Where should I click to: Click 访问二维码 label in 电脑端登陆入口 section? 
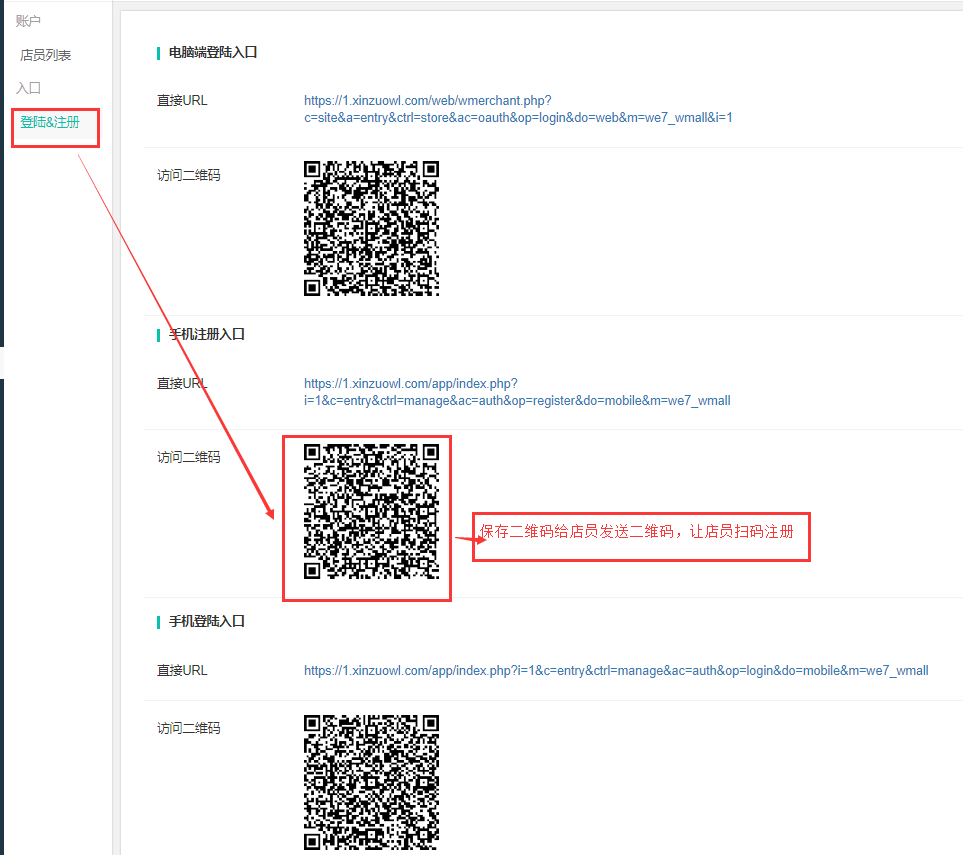pyautogui.click(x=189, y=175)
